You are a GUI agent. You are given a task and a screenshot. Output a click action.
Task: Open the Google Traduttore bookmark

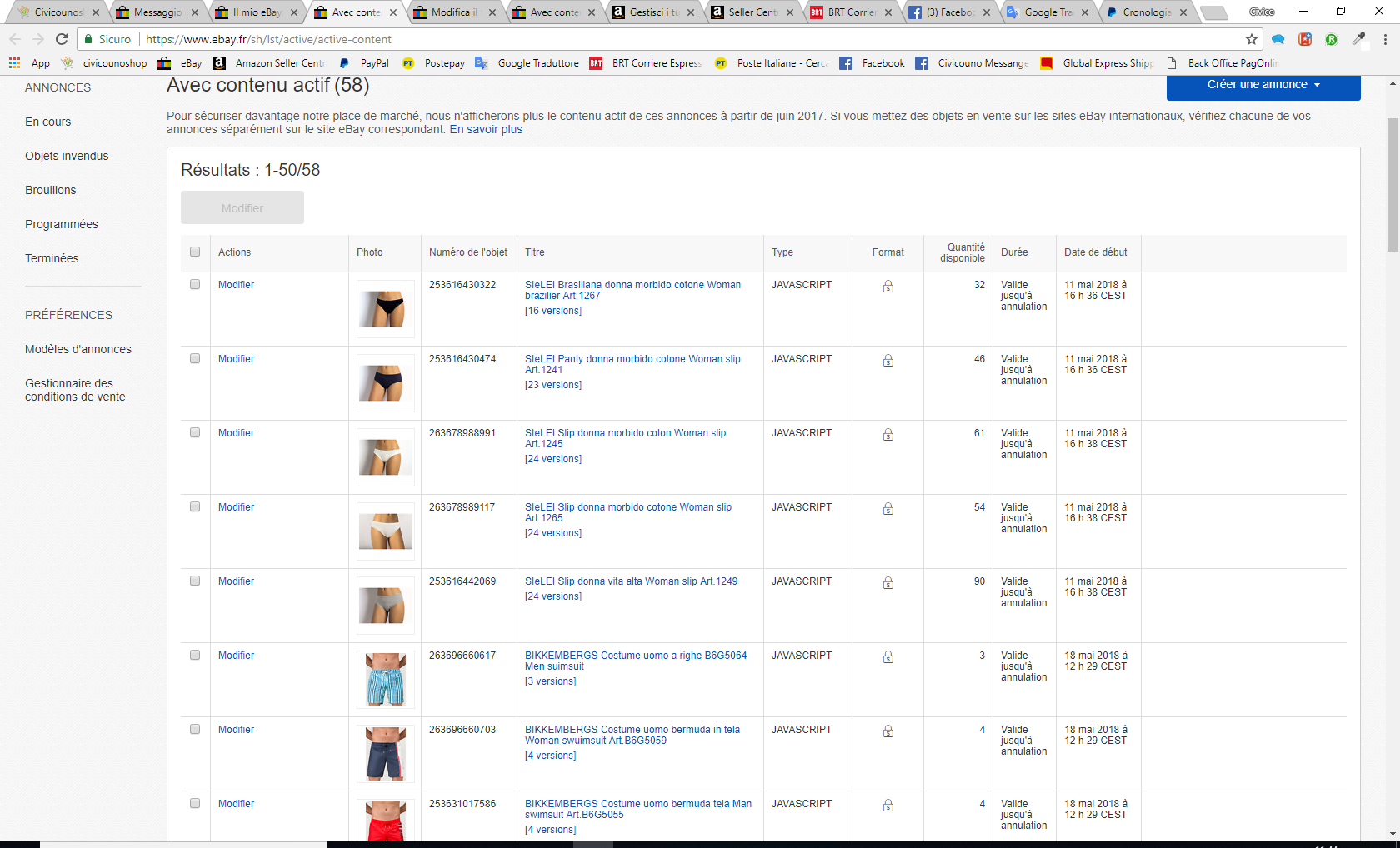pos(527,63)
